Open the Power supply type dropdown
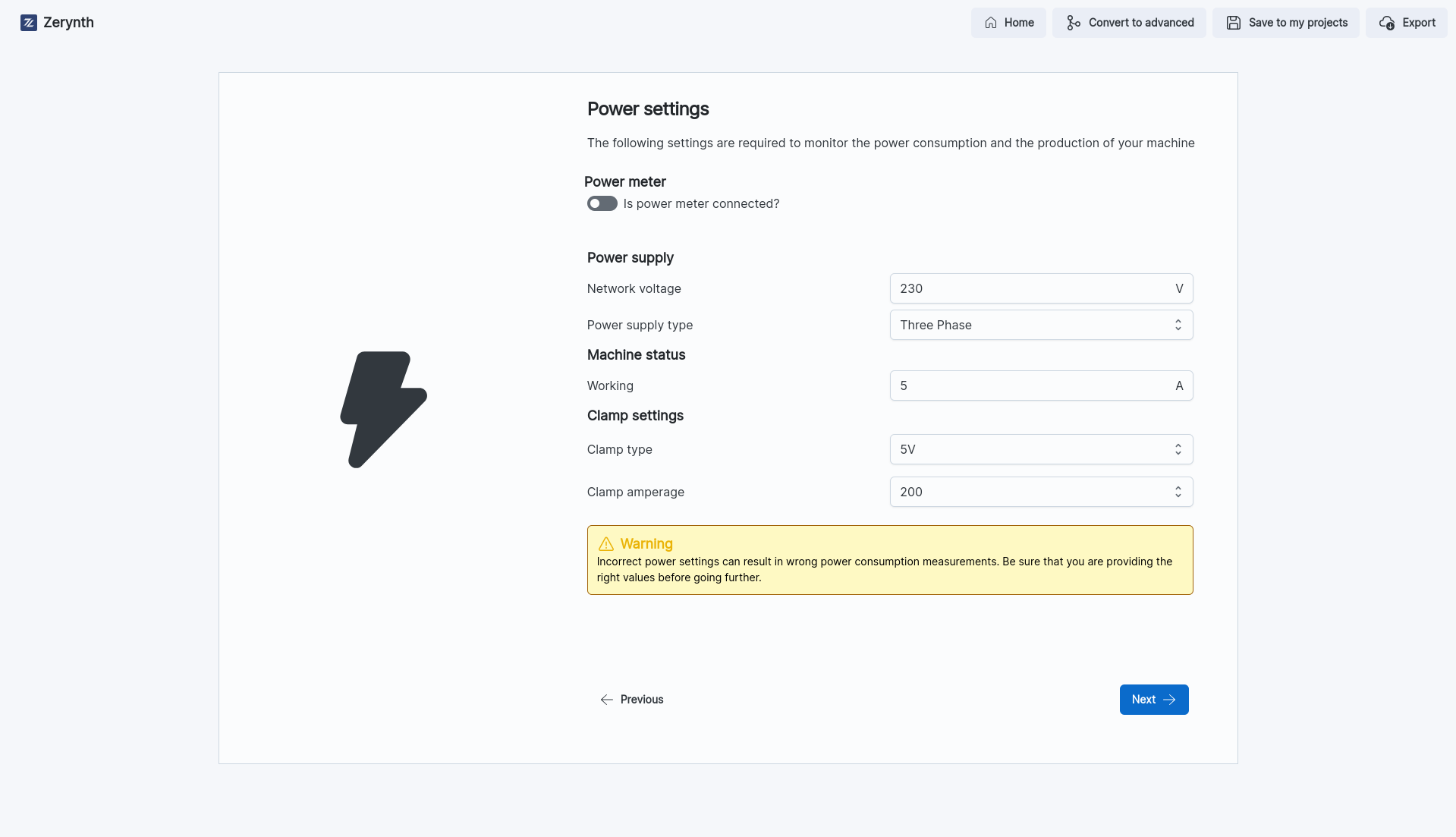The width and height of the screenshot is (1456, 837). 1041,325
